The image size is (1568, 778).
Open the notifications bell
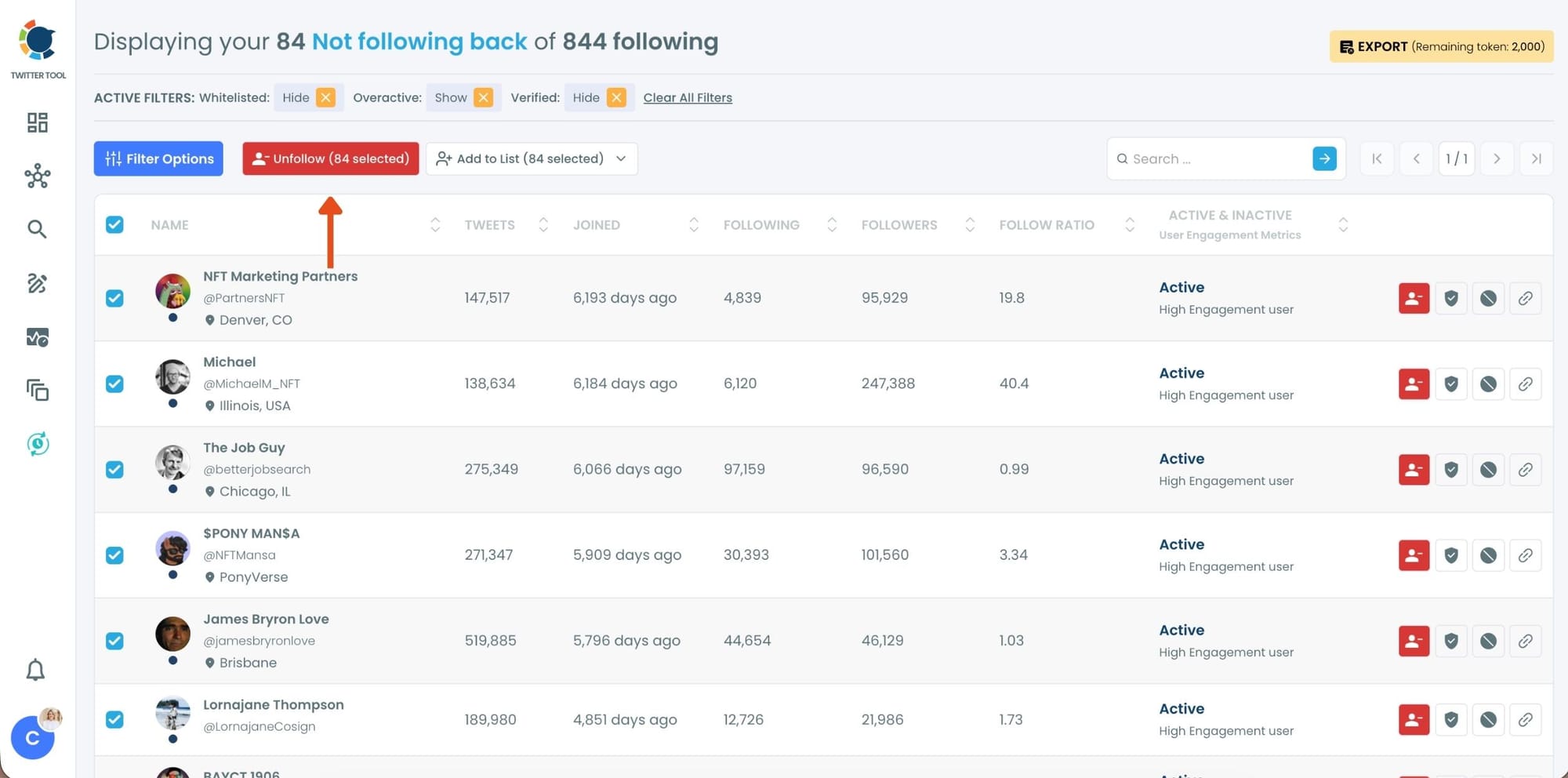pos(35,670)
